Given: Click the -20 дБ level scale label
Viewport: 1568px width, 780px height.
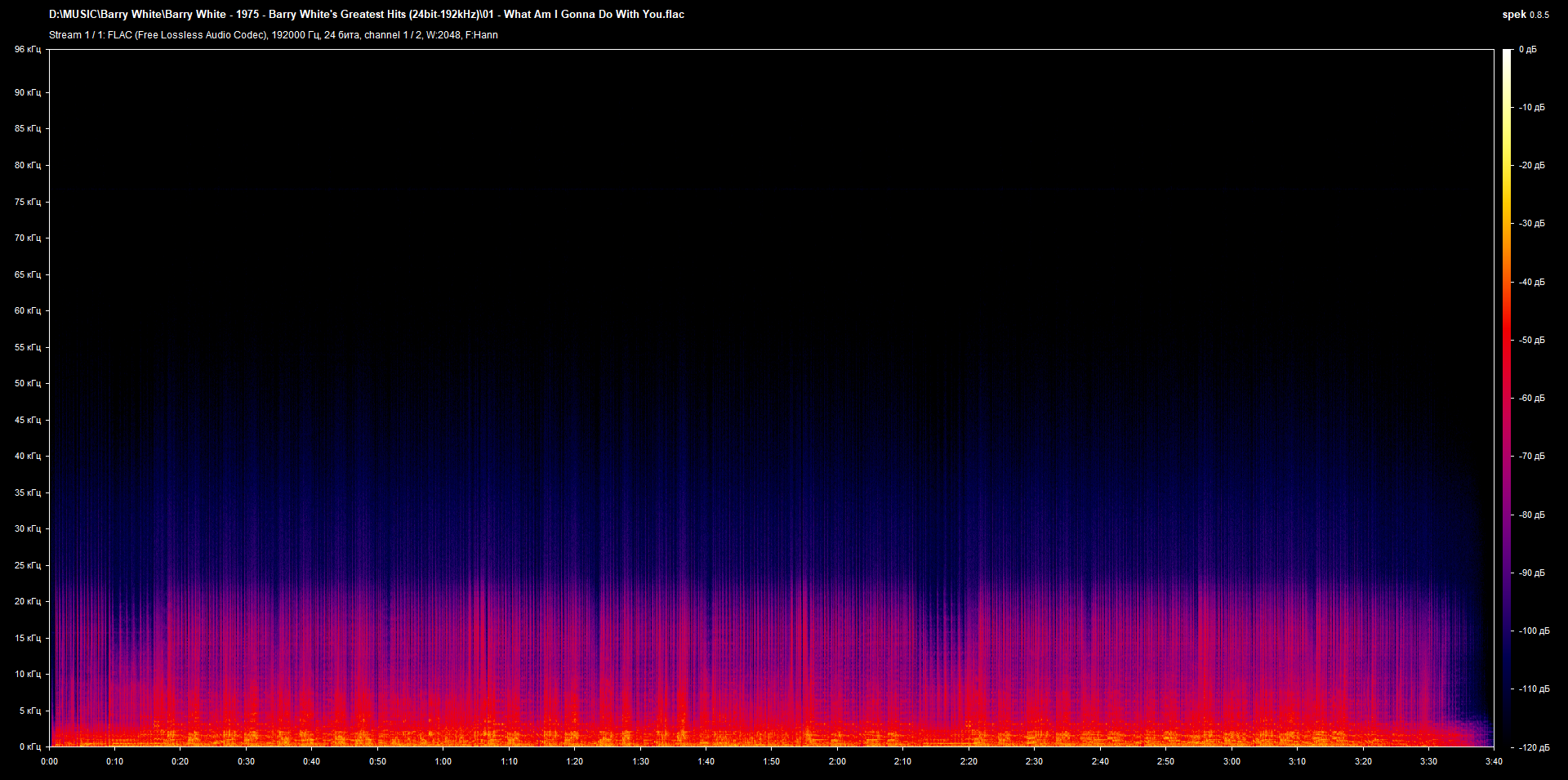Looking at the screenshot, I should coord(1531,165).
